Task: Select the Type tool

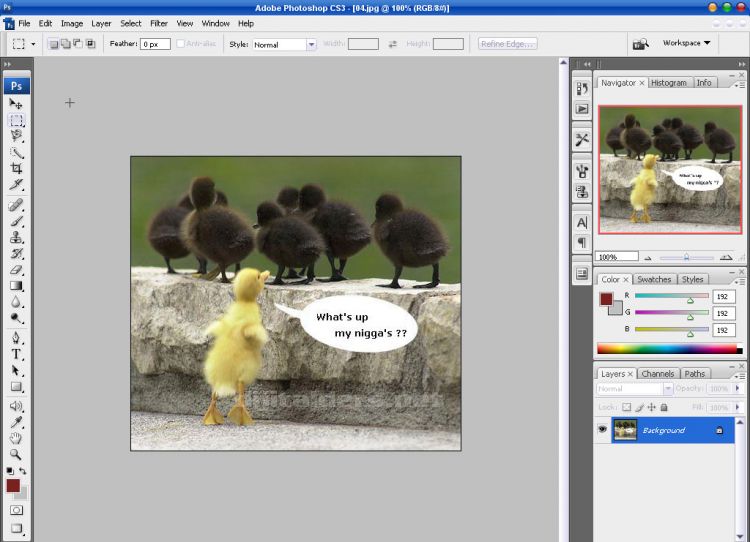Action: click(x=16, y=354)
